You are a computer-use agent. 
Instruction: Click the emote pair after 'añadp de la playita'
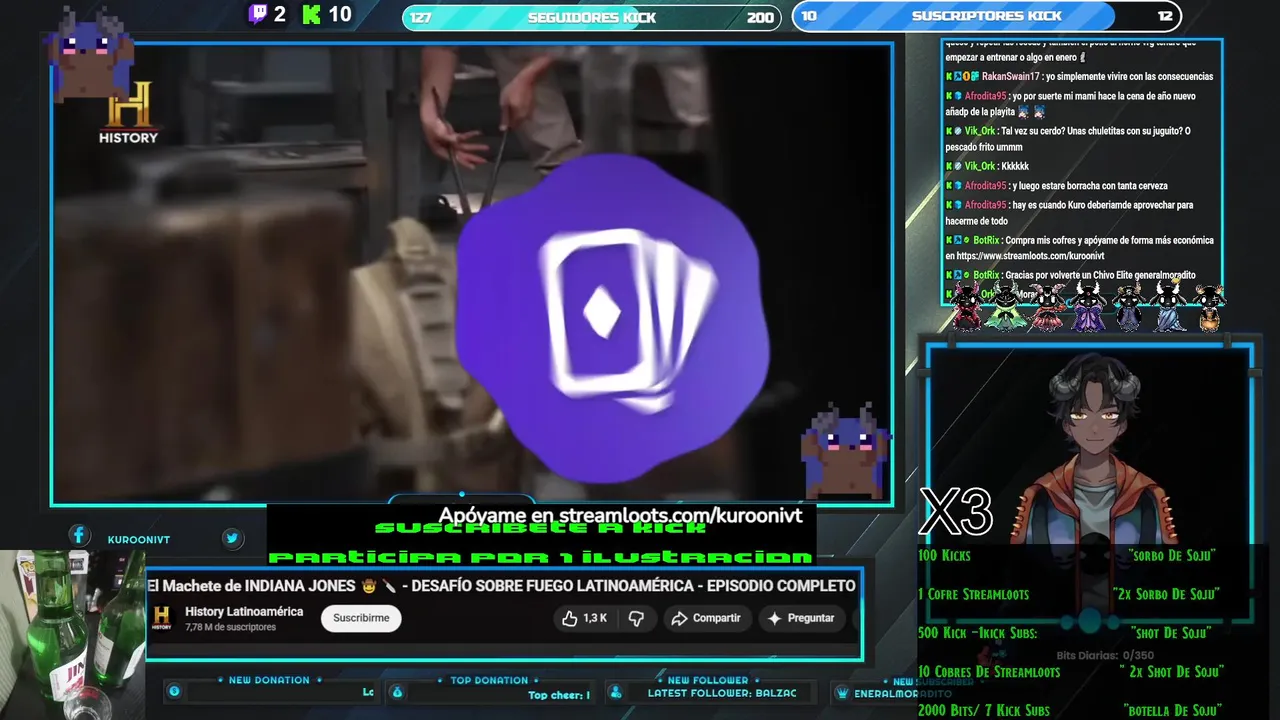click(1030, 112)
